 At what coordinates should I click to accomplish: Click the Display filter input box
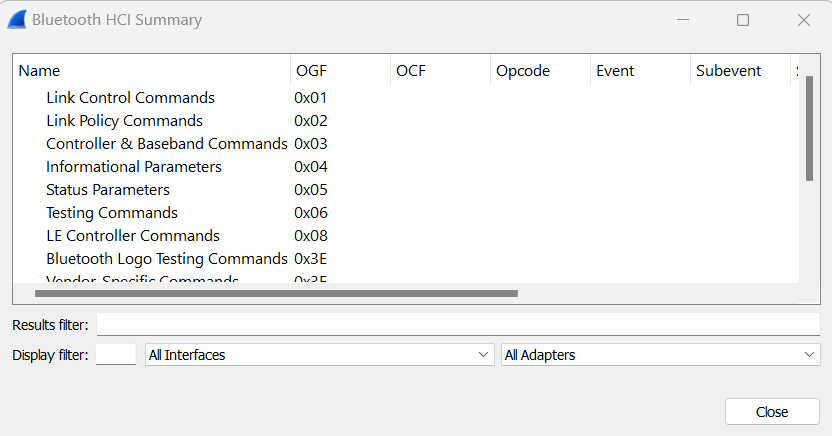[116, 355]
